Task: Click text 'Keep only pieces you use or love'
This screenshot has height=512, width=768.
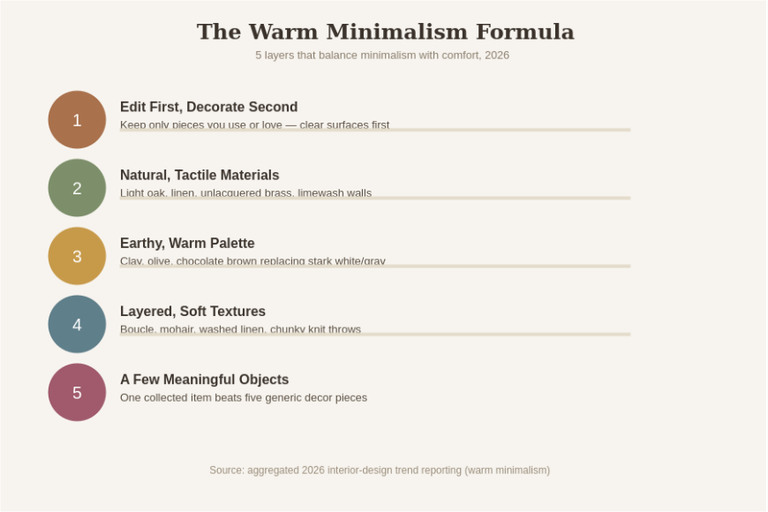Action: click(201, 124)
